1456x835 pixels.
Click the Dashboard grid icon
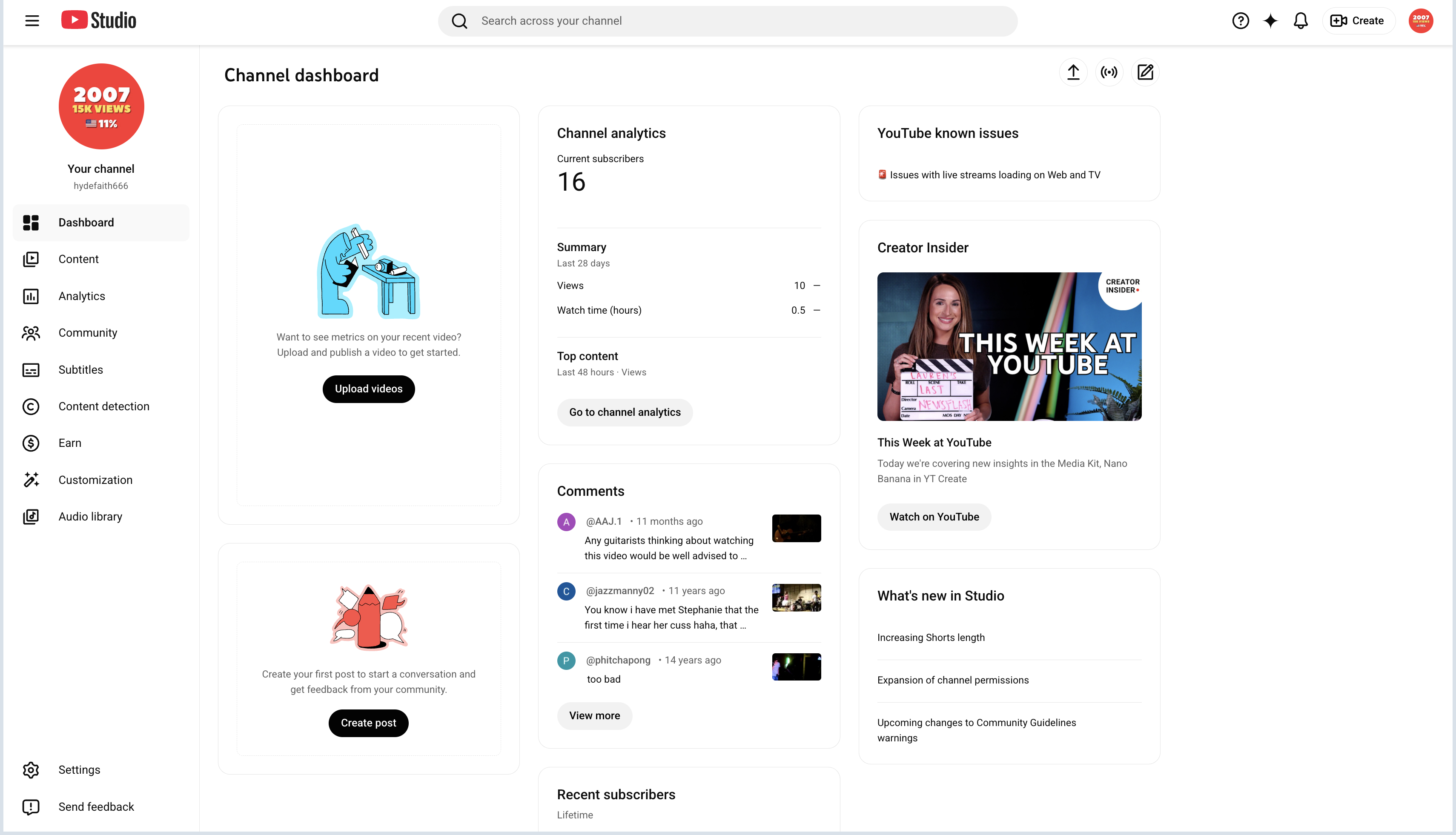click(31, 223)
